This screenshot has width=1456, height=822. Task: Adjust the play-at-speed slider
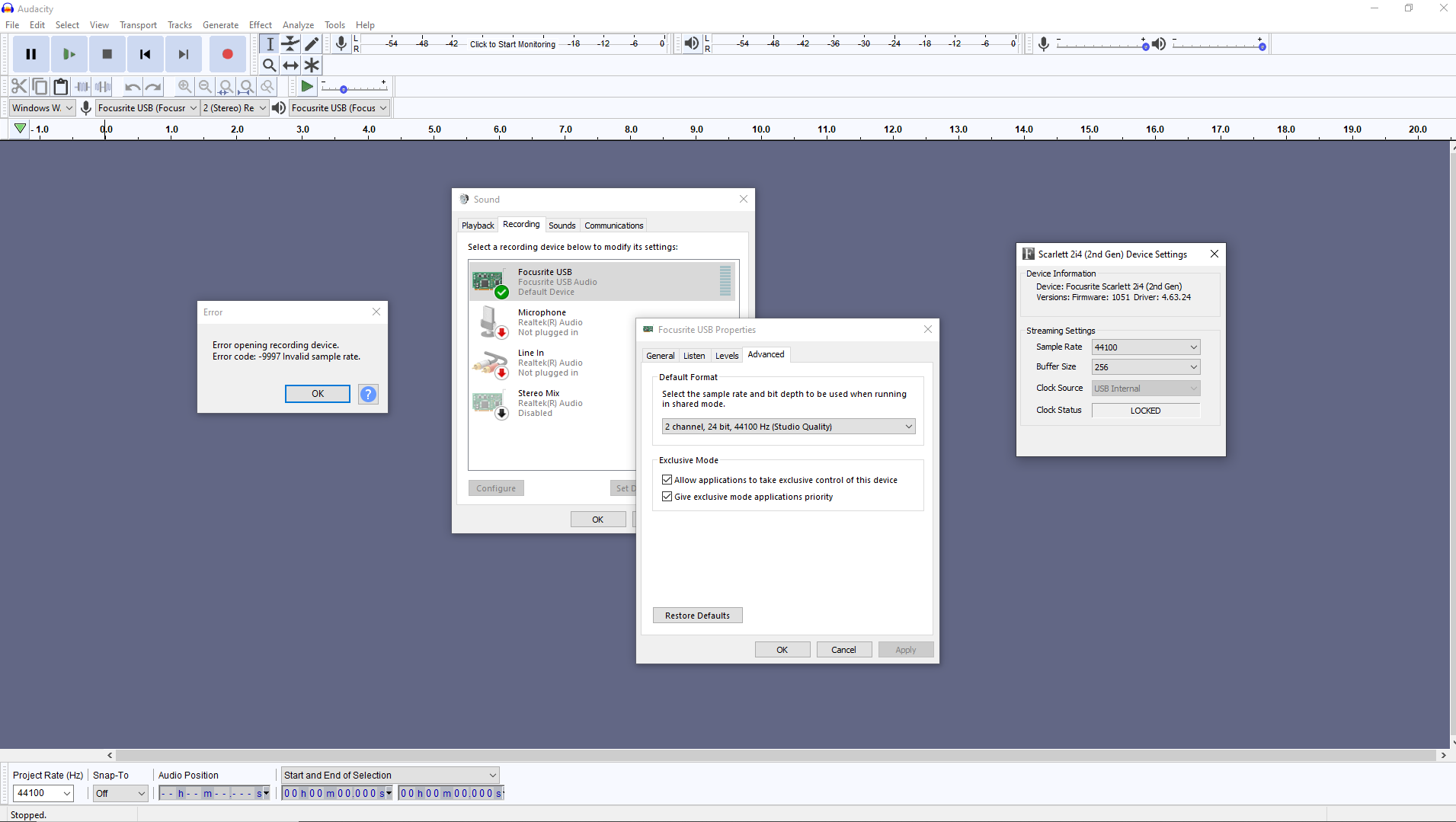354,87
